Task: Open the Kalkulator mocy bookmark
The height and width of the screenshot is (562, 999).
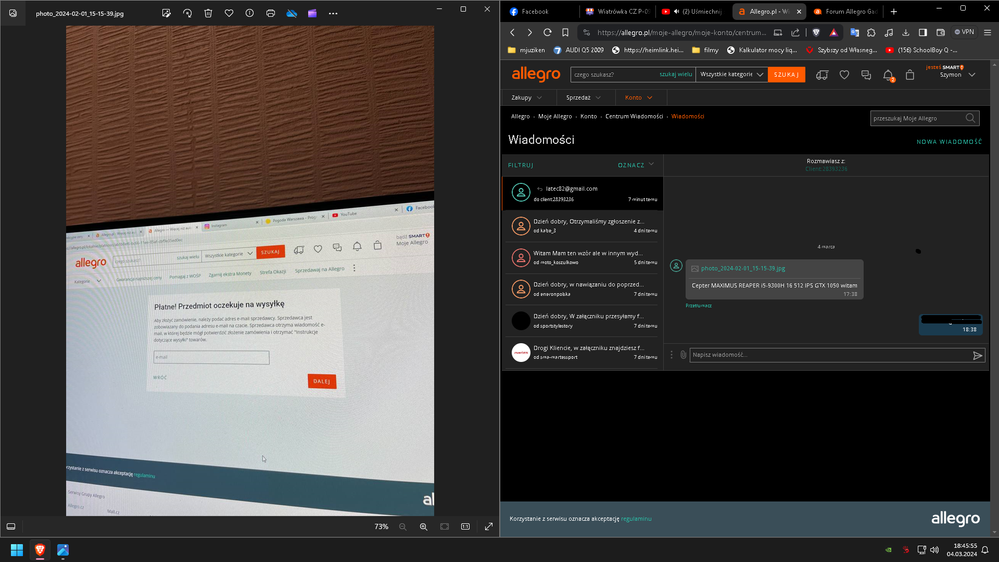Action: [761, 50]
